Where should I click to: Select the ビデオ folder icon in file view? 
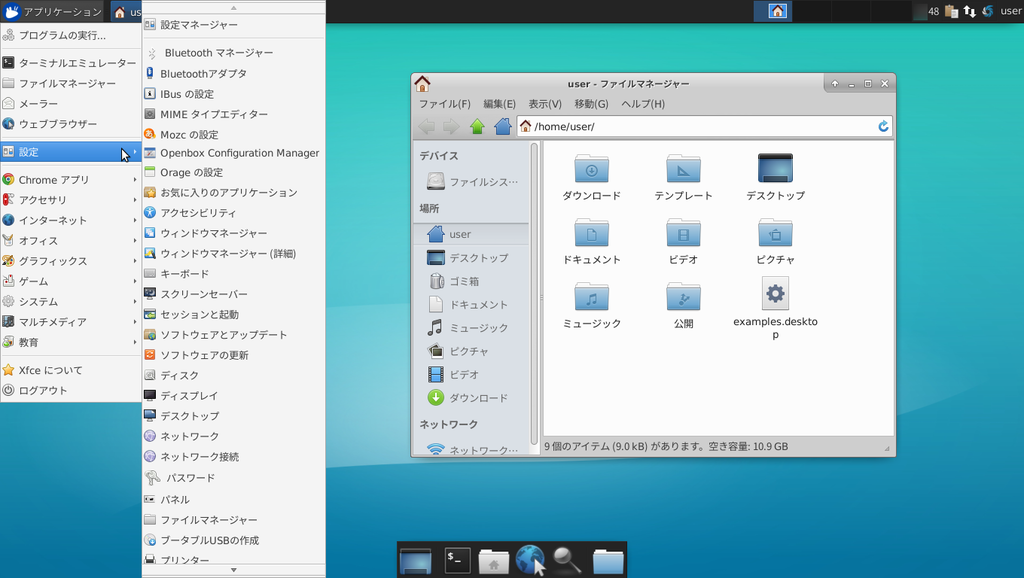(683, 233)
